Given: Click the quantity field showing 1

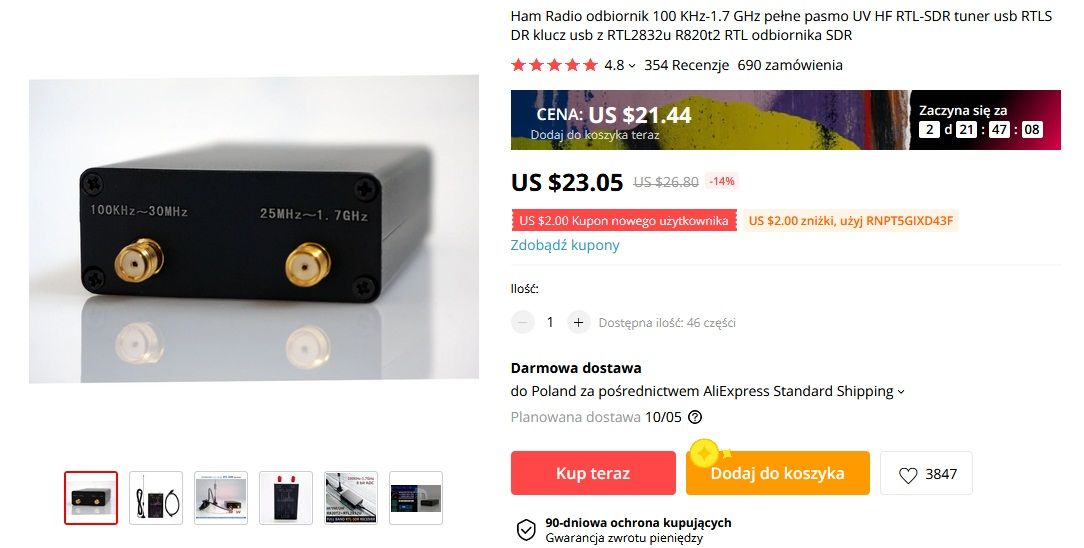Looking at the screenshot, I should pyautogui.click(x=550, y=322).
